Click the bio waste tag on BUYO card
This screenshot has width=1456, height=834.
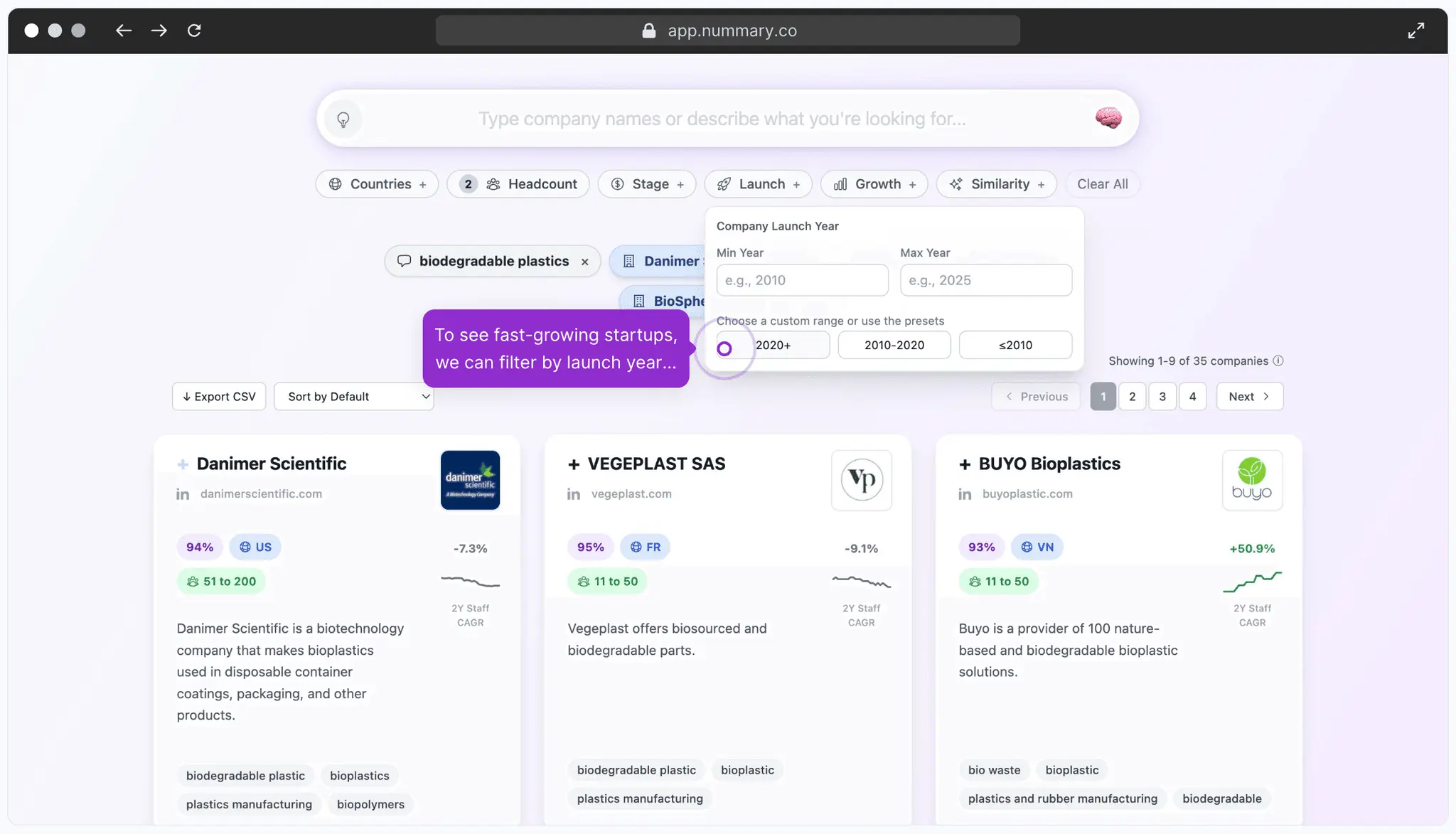coord(994,770)
